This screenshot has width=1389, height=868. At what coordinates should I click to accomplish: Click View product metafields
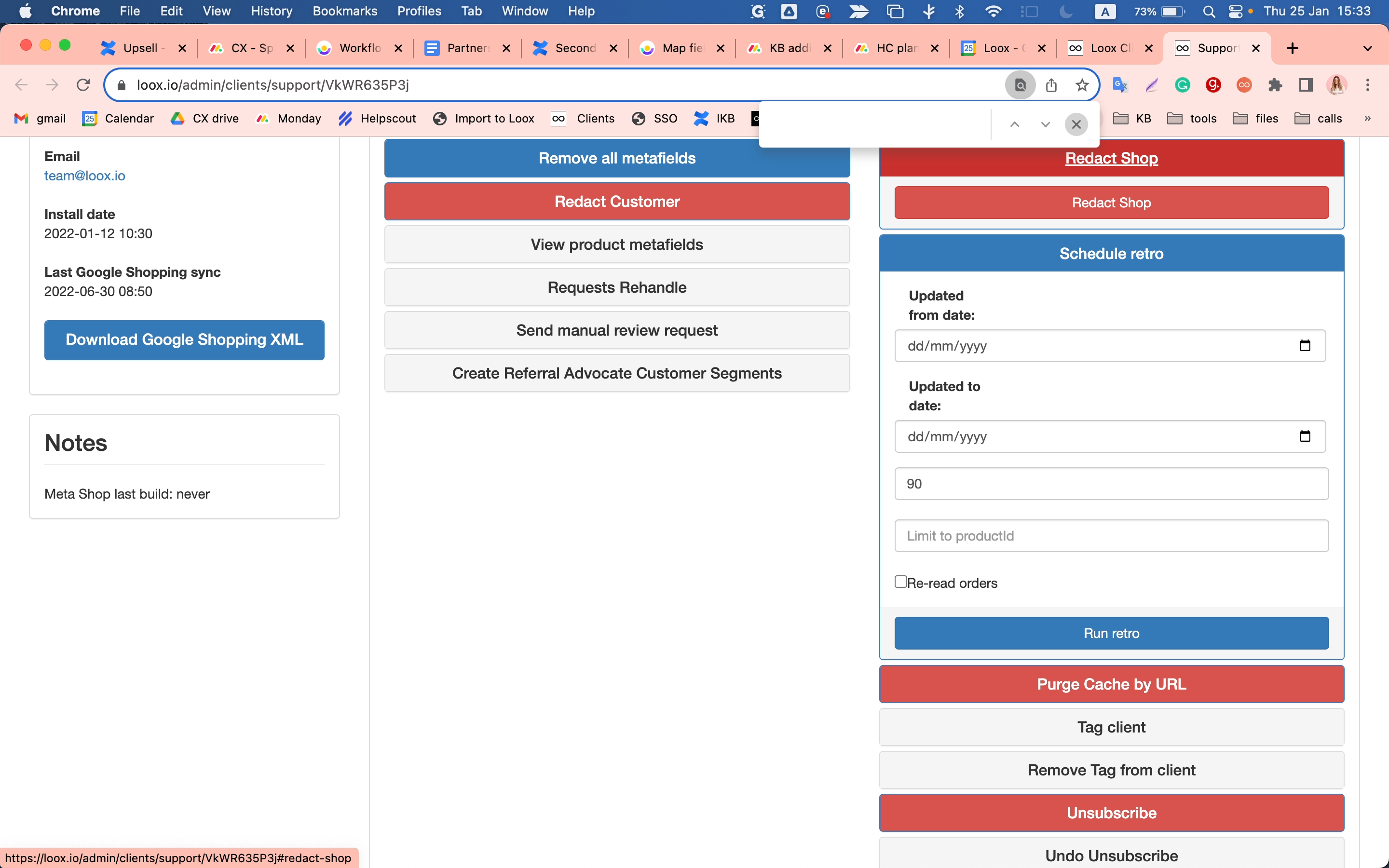(x=617, y=244)
